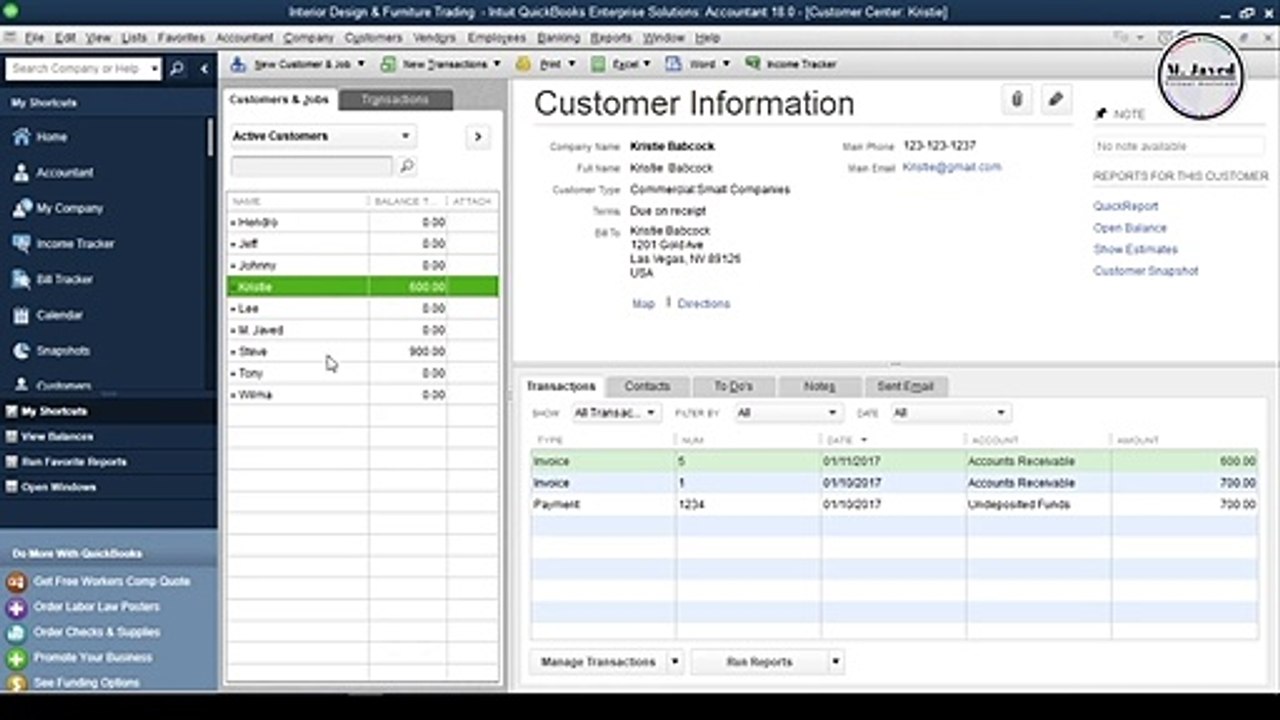The width and height of the screenshot is (1280, 720).
Task: Click the Kristie@gmail.com email link
Action: tap(952, 167)
